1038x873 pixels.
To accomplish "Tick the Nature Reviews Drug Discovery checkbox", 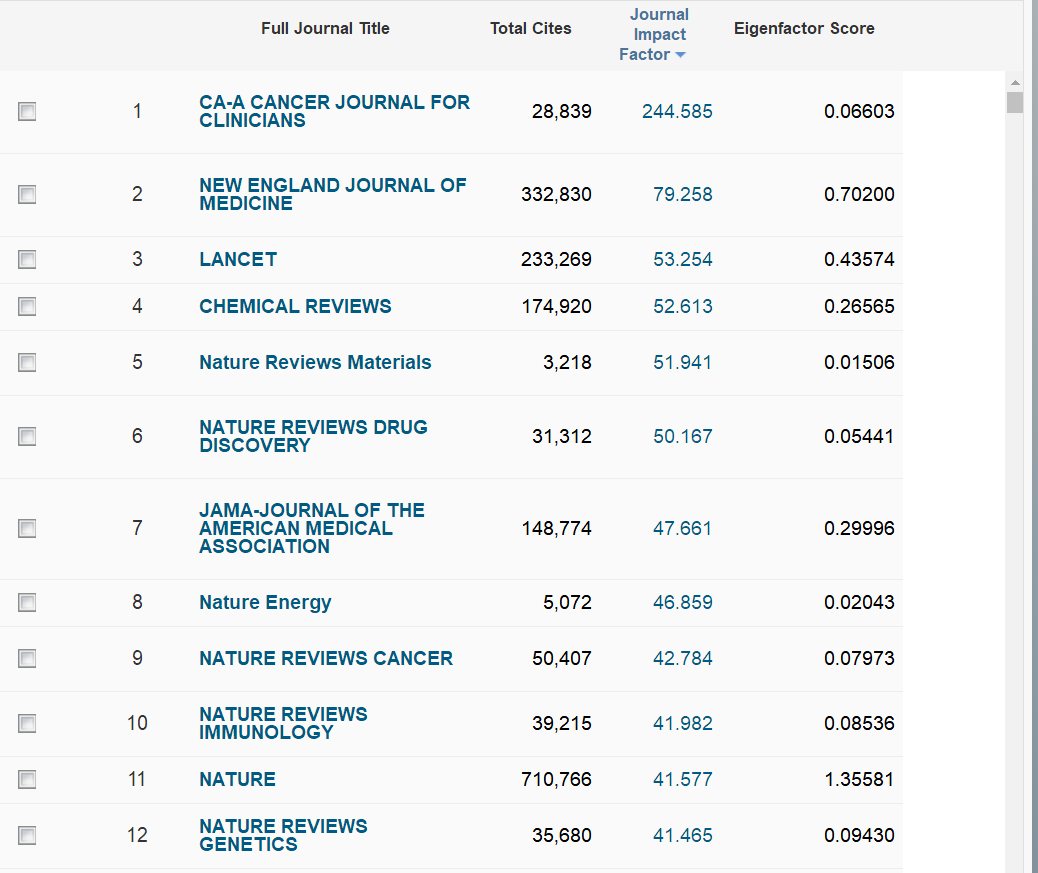I will [27, 437].
